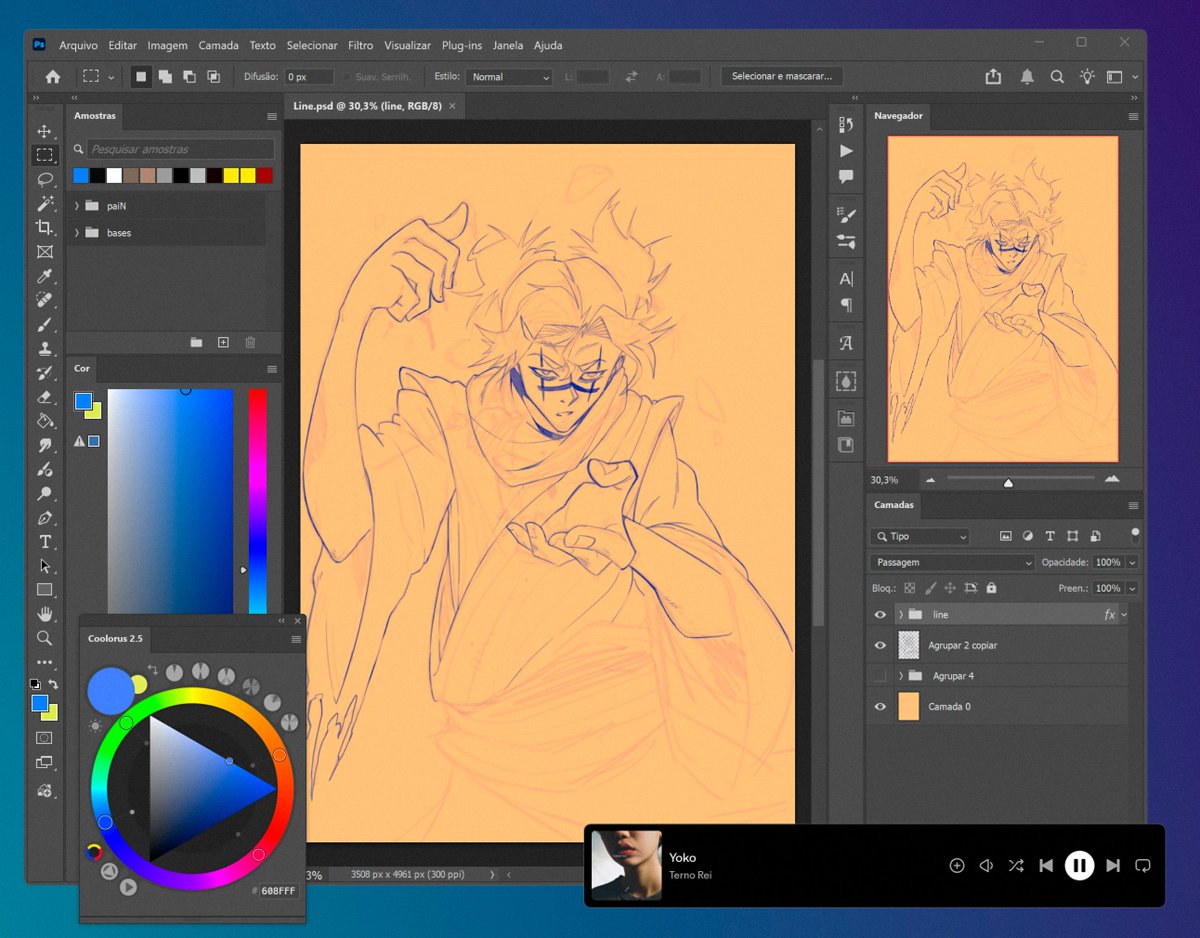
Task: Toggle visibility of the line group
Action: (x=880, y=615)
